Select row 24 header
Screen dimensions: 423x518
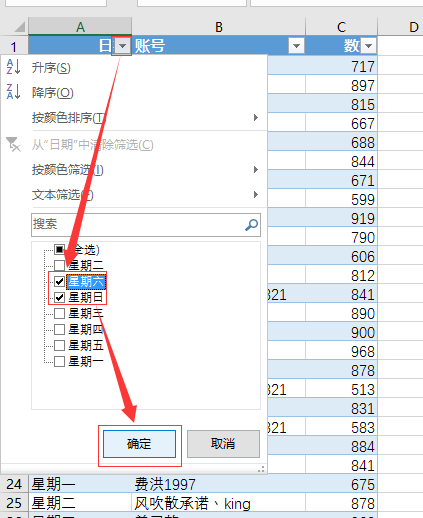point(14,484)
